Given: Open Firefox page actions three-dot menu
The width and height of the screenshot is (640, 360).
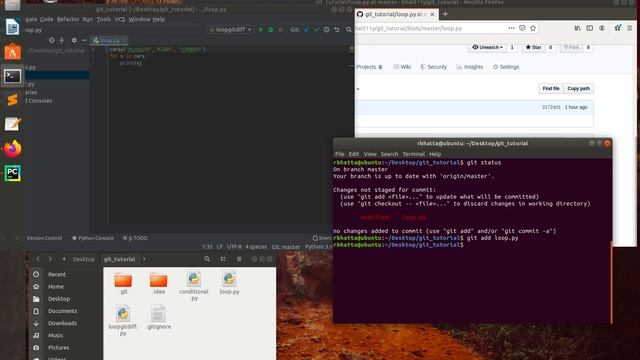Looking at the screenshot, I should click(511, 28).
